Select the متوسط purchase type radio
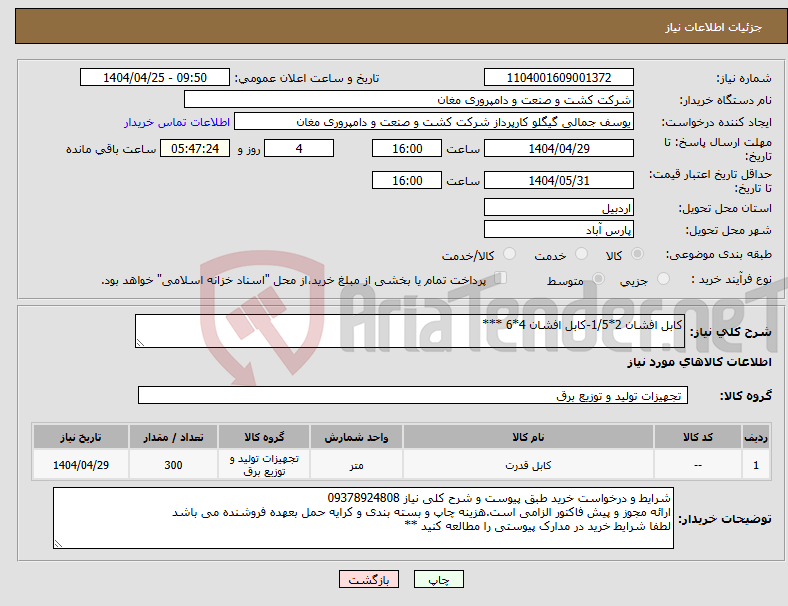Screen dimensions: 788x606 [598, 279]
